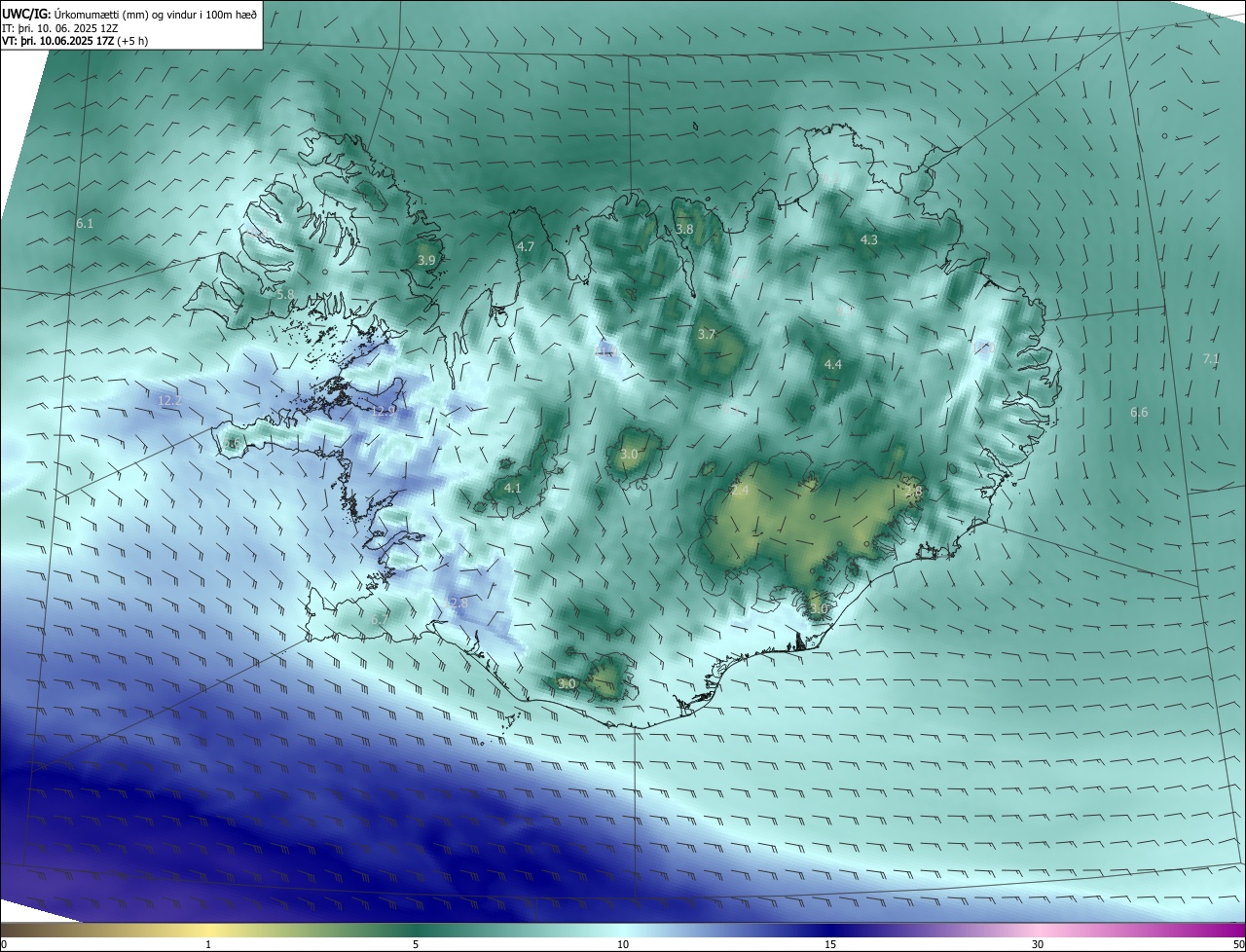Click the 5.8 value in Westfjords
This screenshot has height=952, width=1246.
(285, 294)
